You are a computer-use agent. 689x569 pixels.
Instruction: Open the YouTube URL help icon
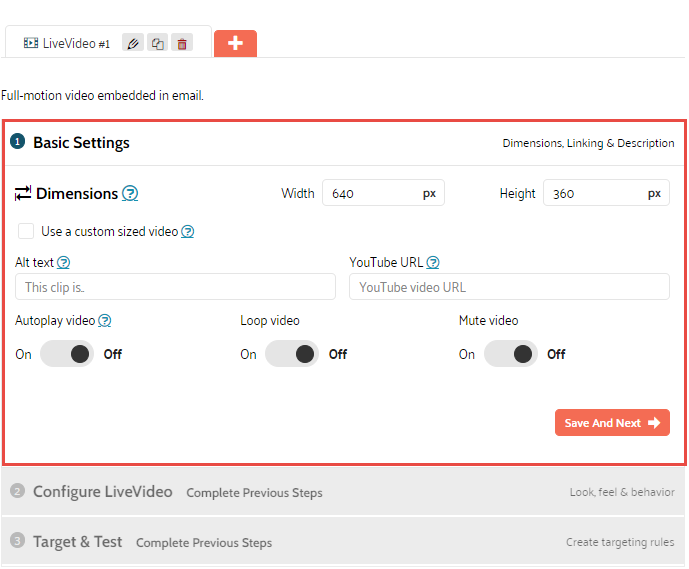click(x=433, y=263)
